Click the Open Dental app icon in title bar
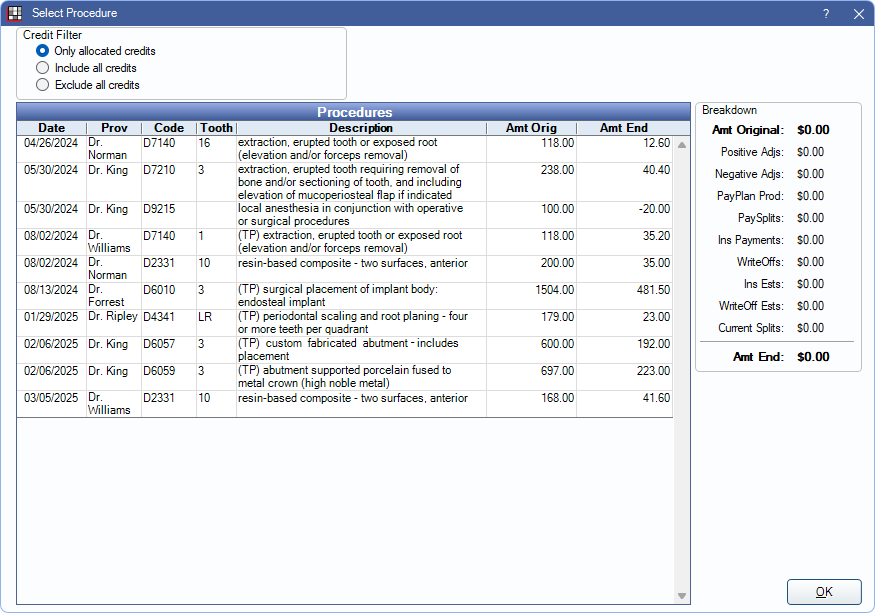This screenshot has height=613, width=875. [15, 13]
